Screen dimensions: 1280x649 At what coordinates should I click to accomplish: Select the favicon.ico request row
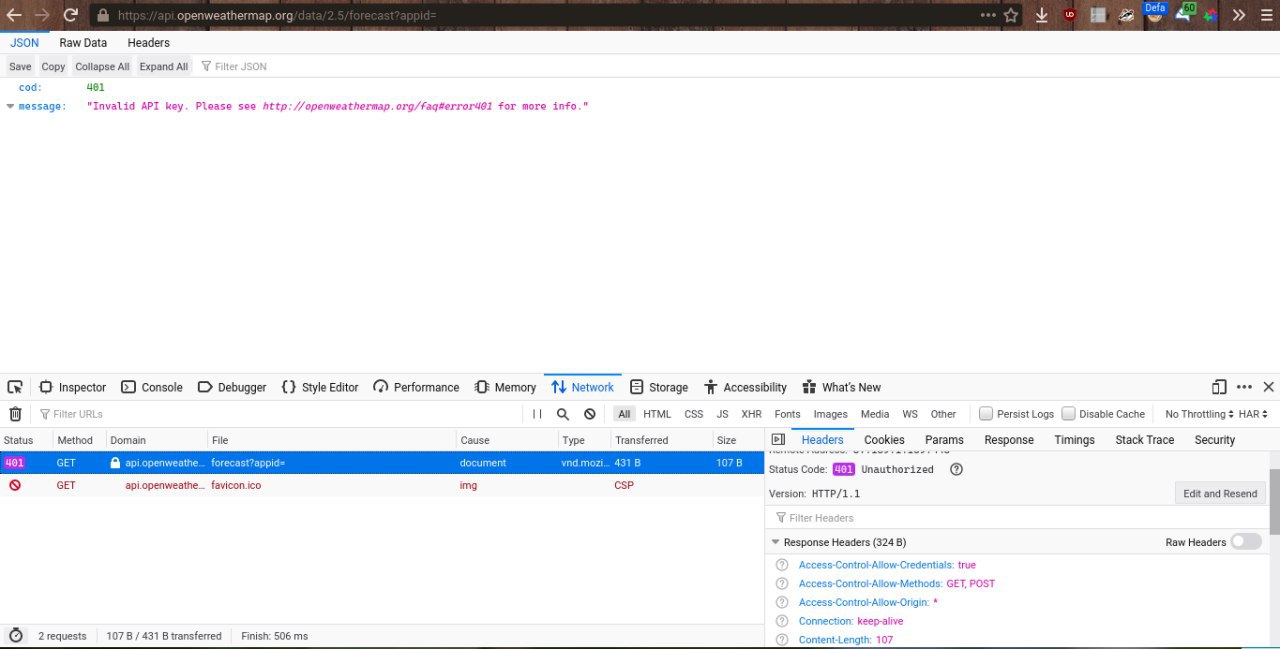(x=382, y=485)
